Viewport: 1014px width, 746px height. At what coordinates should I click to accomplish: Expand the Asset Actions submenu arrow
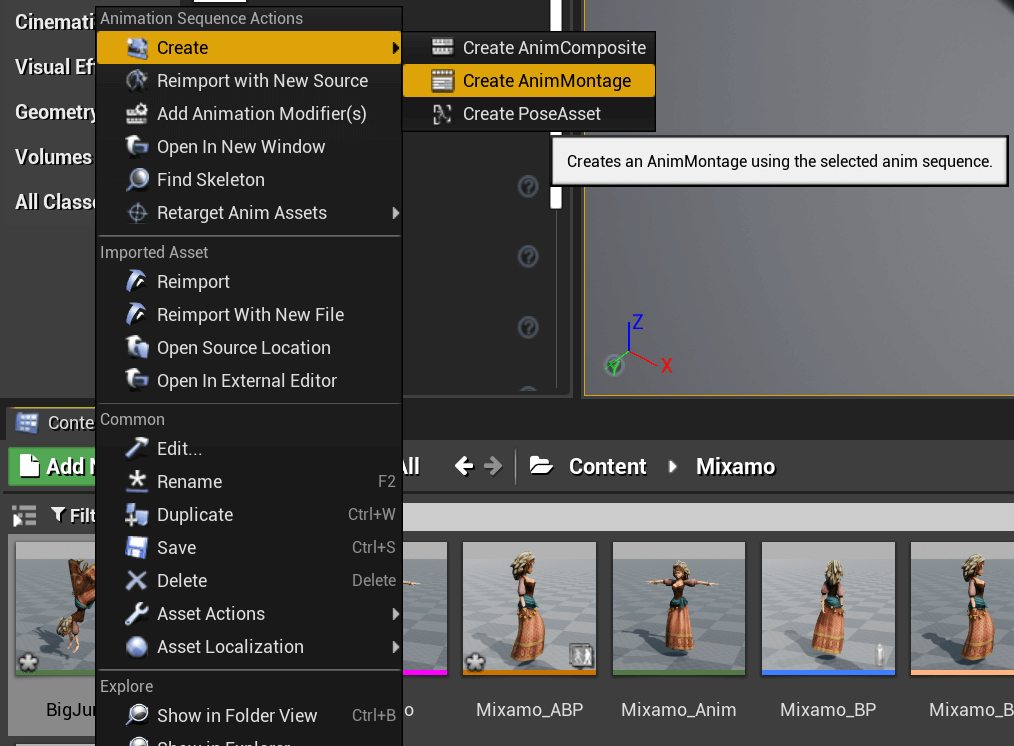[x=396, y=613]
